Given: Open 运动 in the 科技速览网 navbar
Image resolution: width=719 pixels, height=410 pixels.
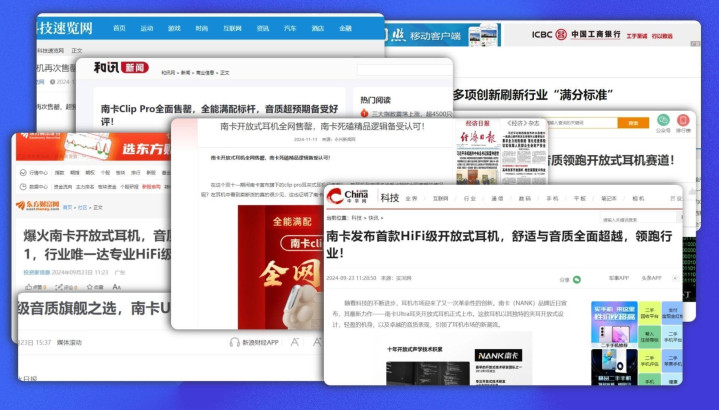Looking at the screenshot, I should pos(147,28).
